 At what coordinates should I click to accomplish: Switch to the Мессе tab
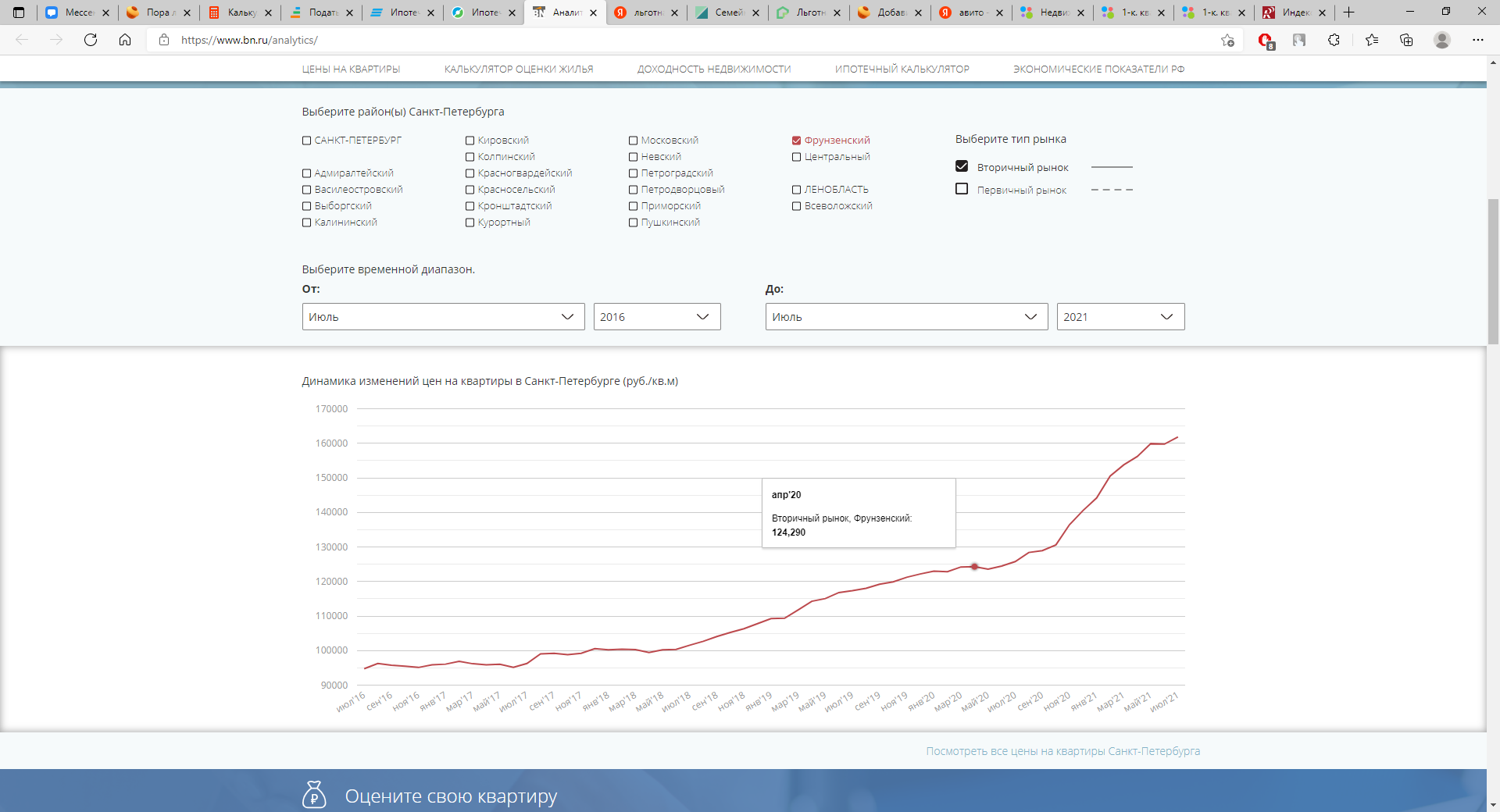pos(77,12)
